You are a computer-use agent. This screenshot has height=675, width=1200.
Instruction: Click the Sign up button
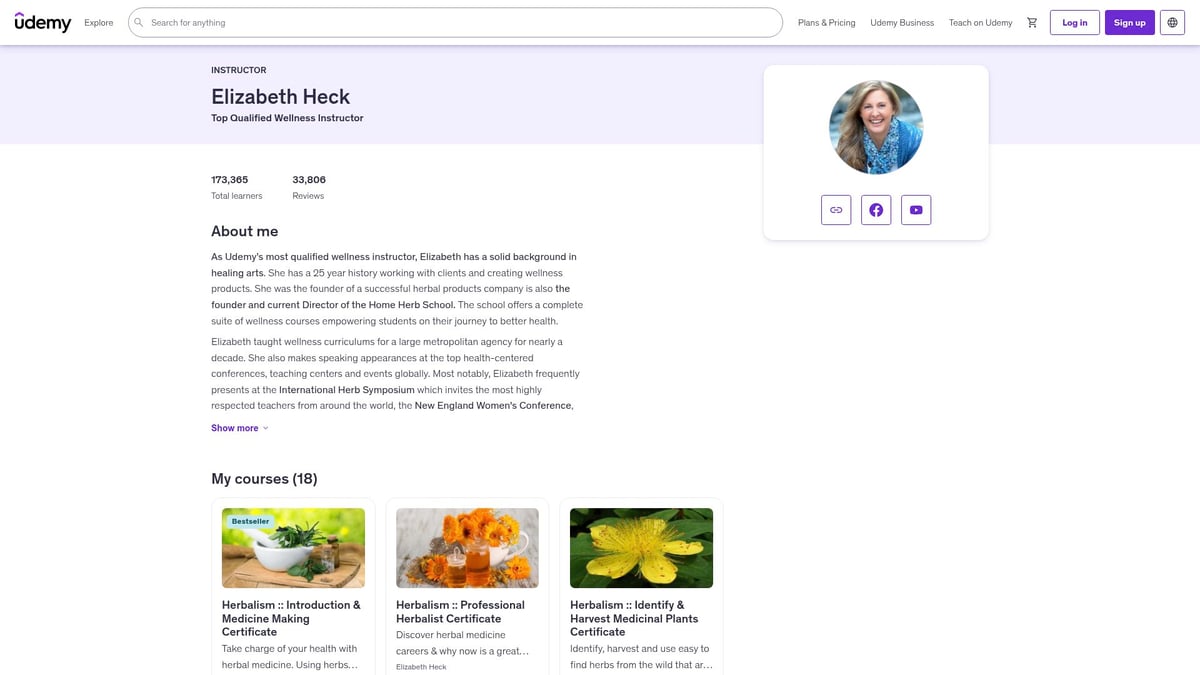click(1129, 22)
